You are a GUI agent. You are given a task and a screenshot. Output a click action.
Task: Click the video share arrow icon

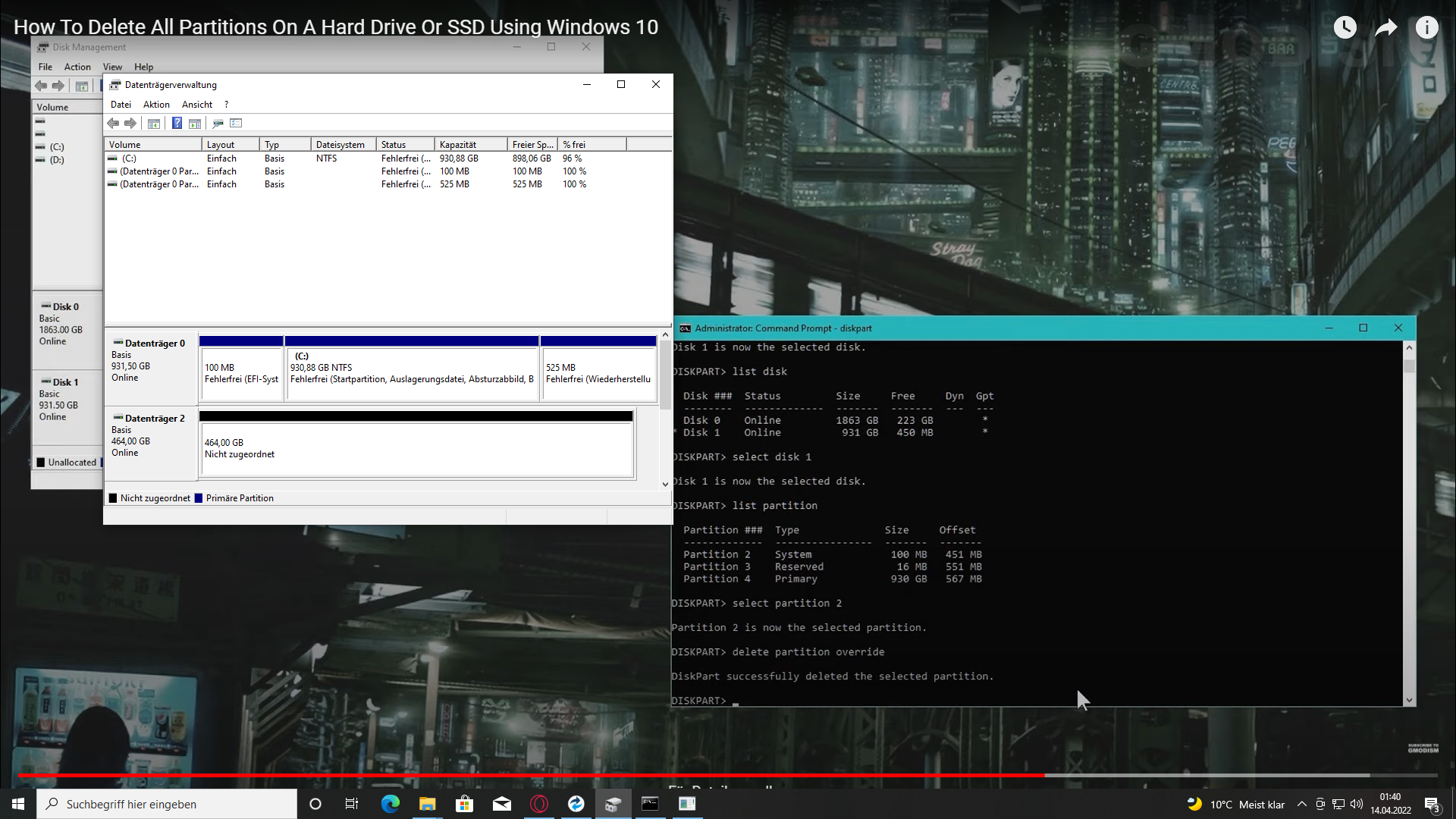click(x=1385, y=27)
